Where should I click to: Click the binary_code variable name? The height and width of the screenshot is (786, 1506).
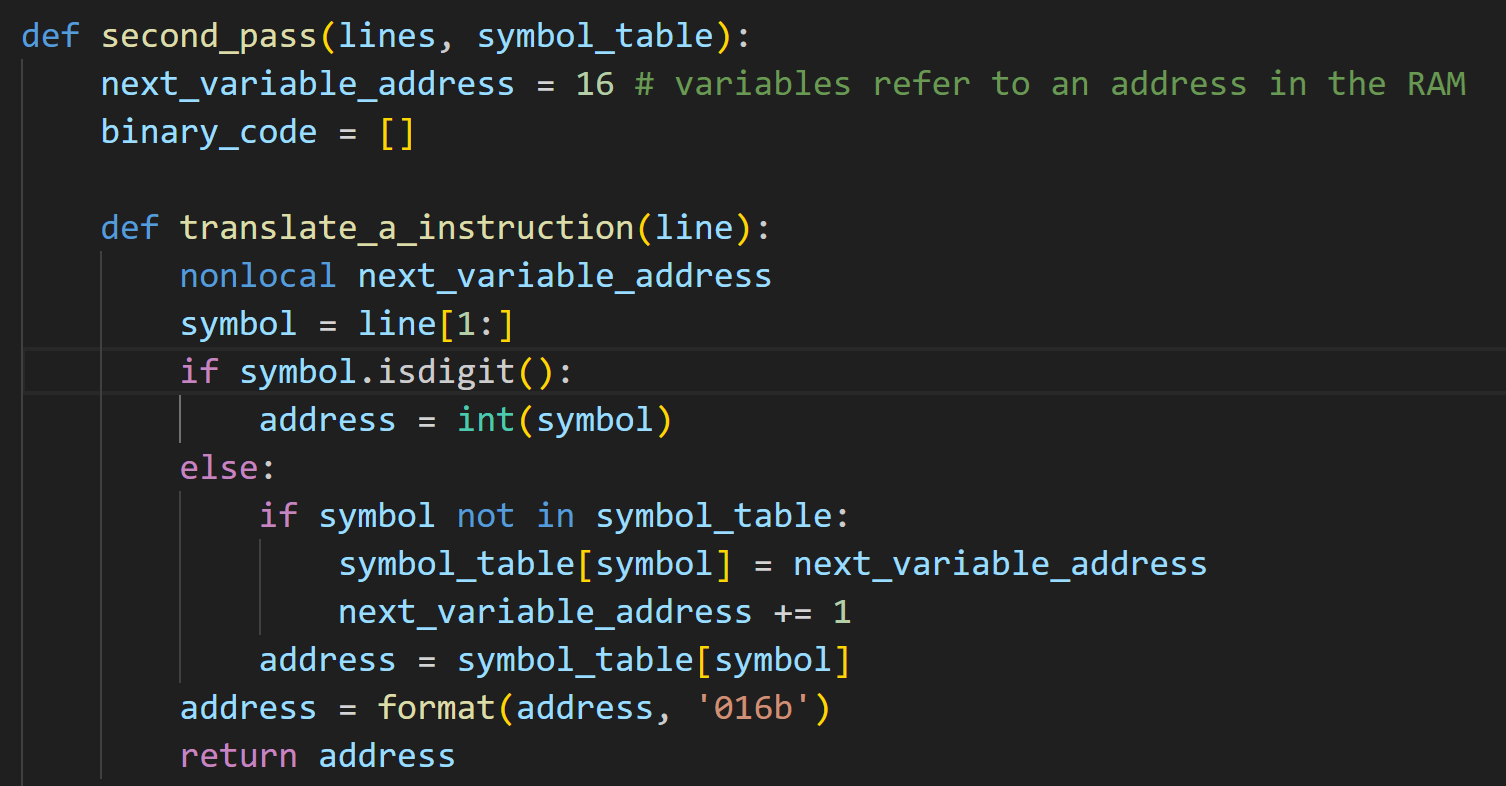tap(209, 132)
